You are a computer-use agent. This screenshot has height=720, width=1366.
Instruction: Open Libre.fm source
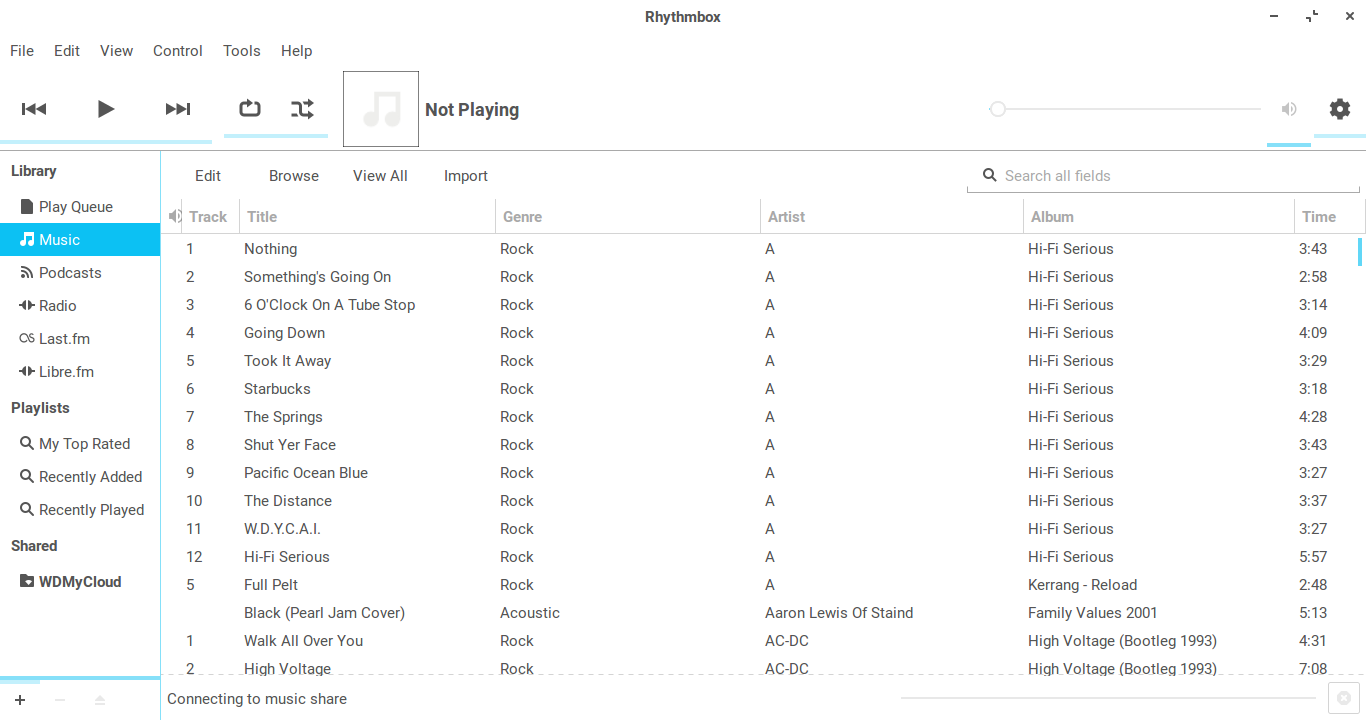(x=80, y=372)
